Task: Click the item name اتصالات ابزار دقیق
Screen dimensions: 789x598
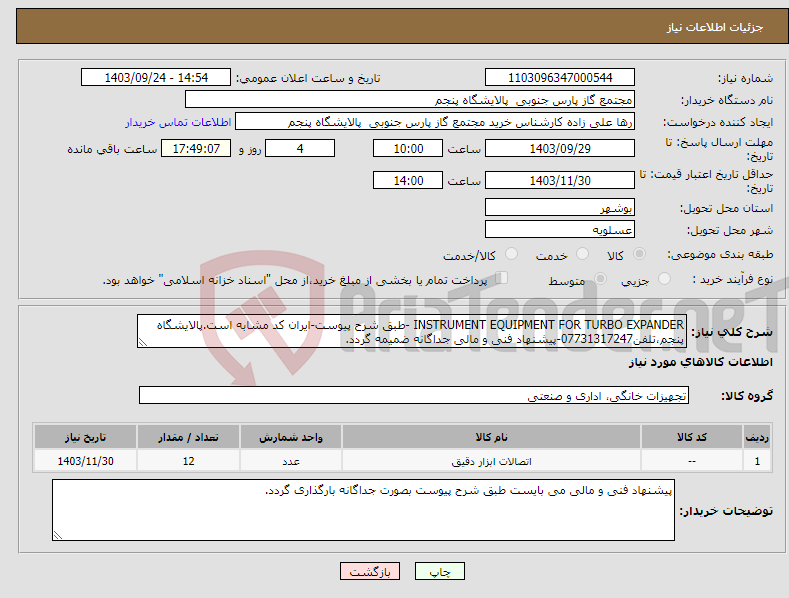Action: [x=491, y=462]
